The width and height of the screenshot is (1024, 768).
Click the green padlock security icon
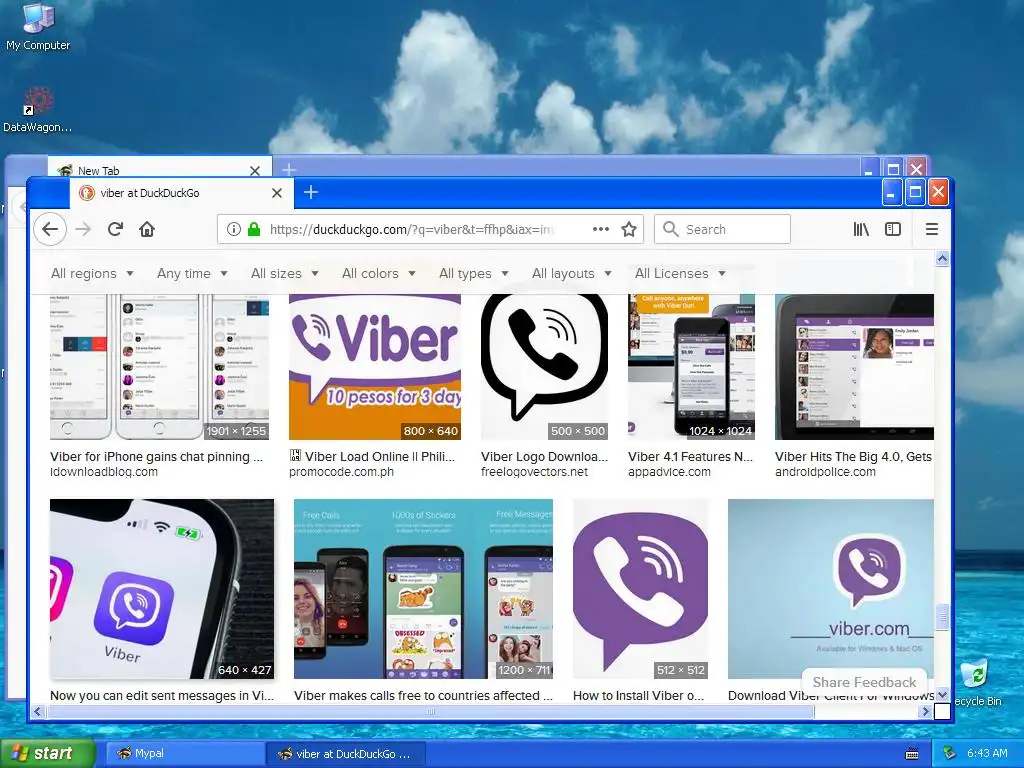(254, 229)
